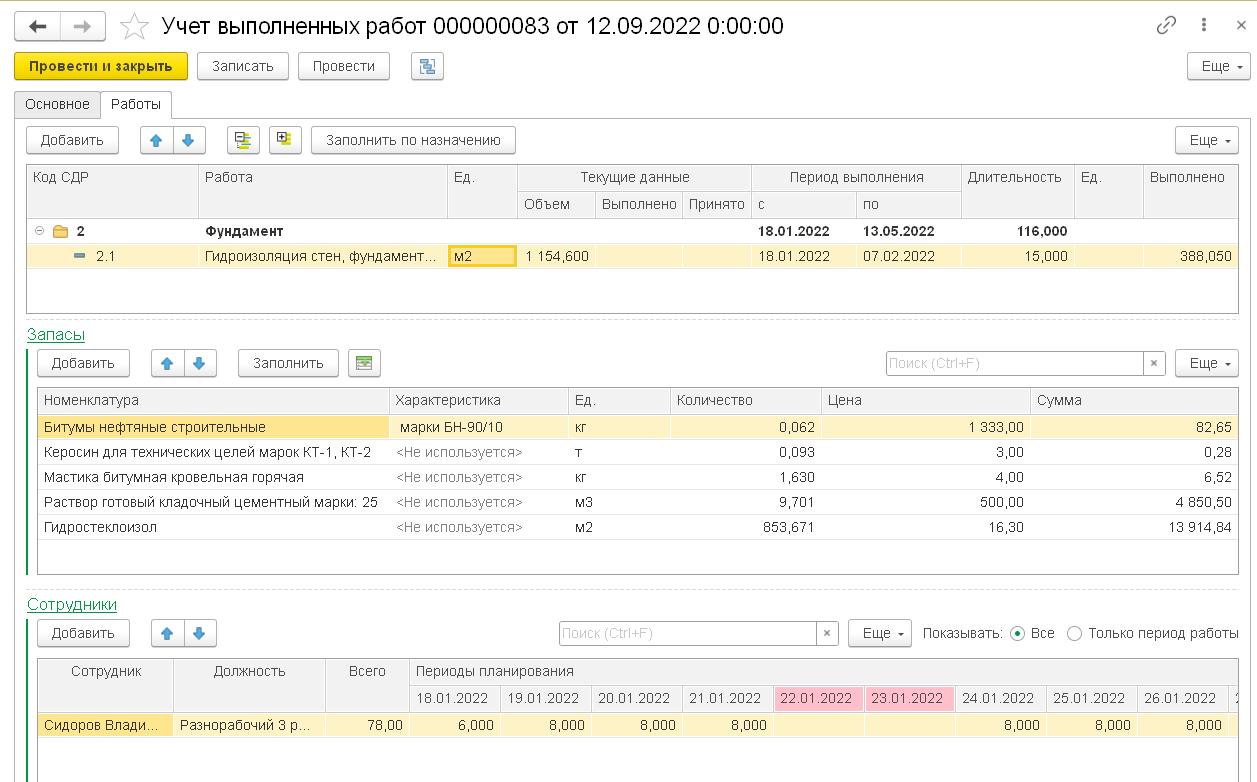Copy link using chain icon
1257x782 pixels.
tap(1166, 26)
